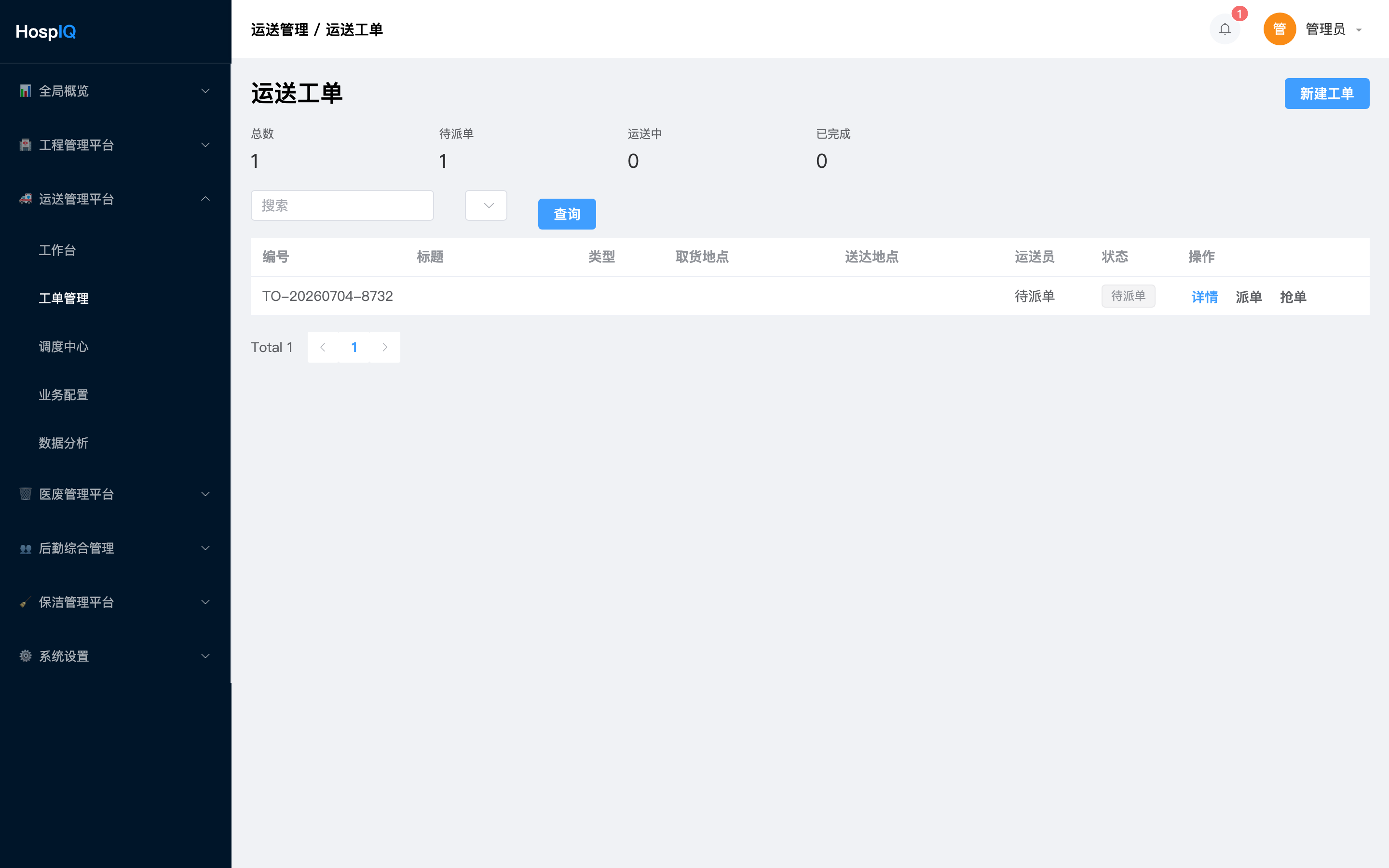Expand 后勤综合管理 menu chevron
Viewport: 1389px width, 868px height.
coord(205,548)
